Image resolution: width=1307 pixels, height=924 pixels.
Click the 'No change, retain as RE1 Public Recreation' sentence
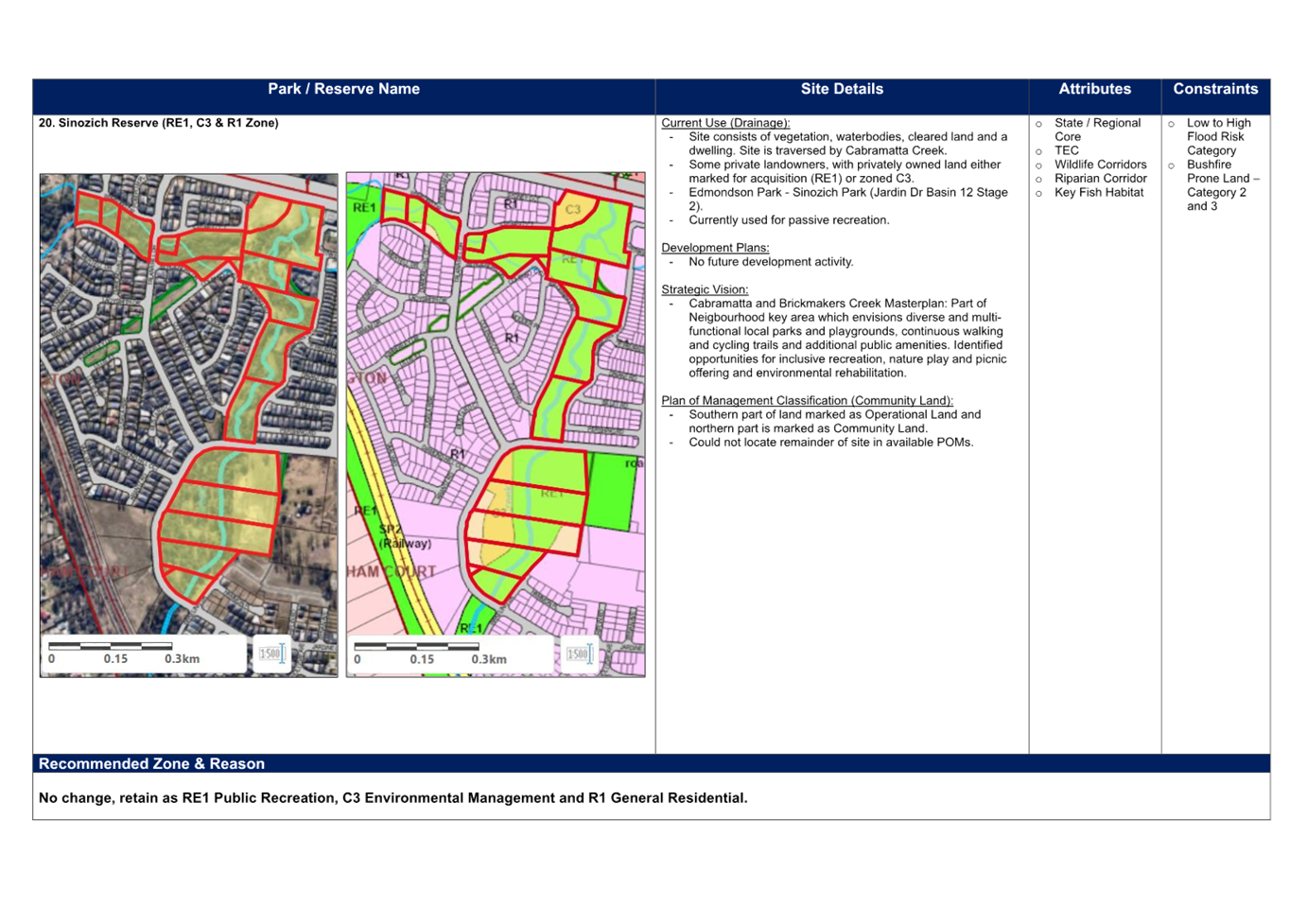(x=392, y=798)
